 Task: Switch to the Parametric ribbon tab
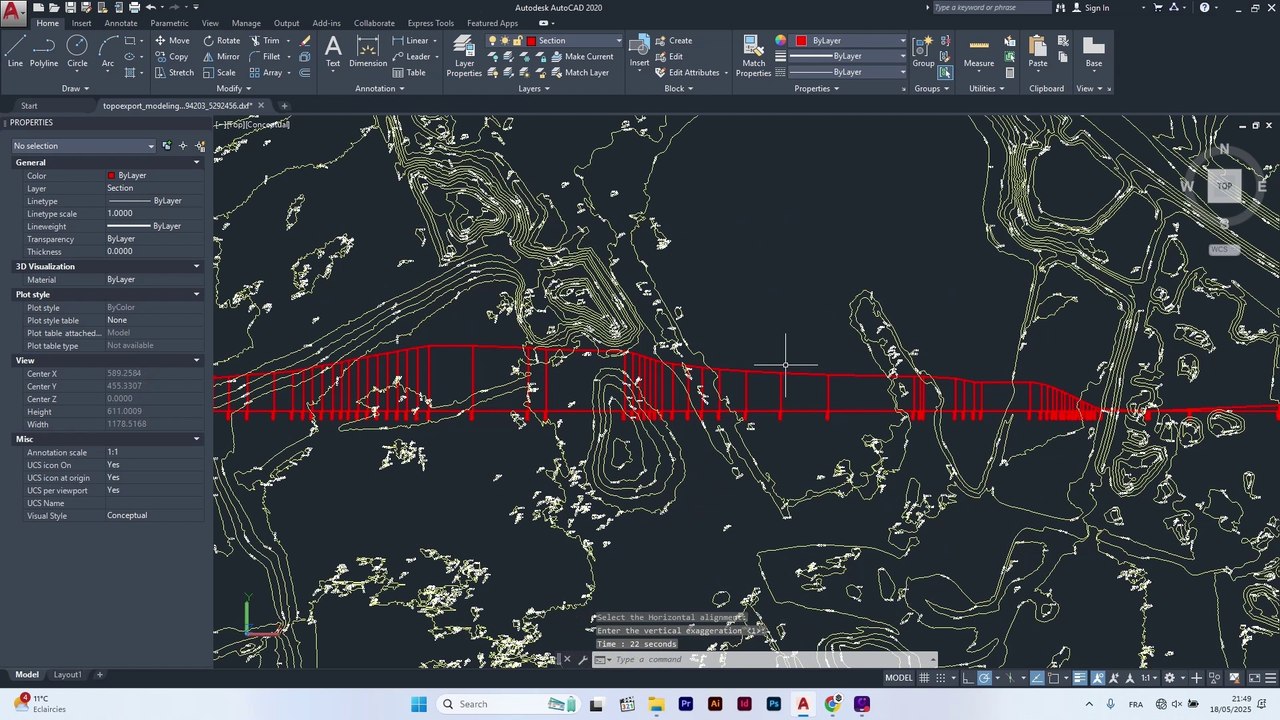pos(169,23)
